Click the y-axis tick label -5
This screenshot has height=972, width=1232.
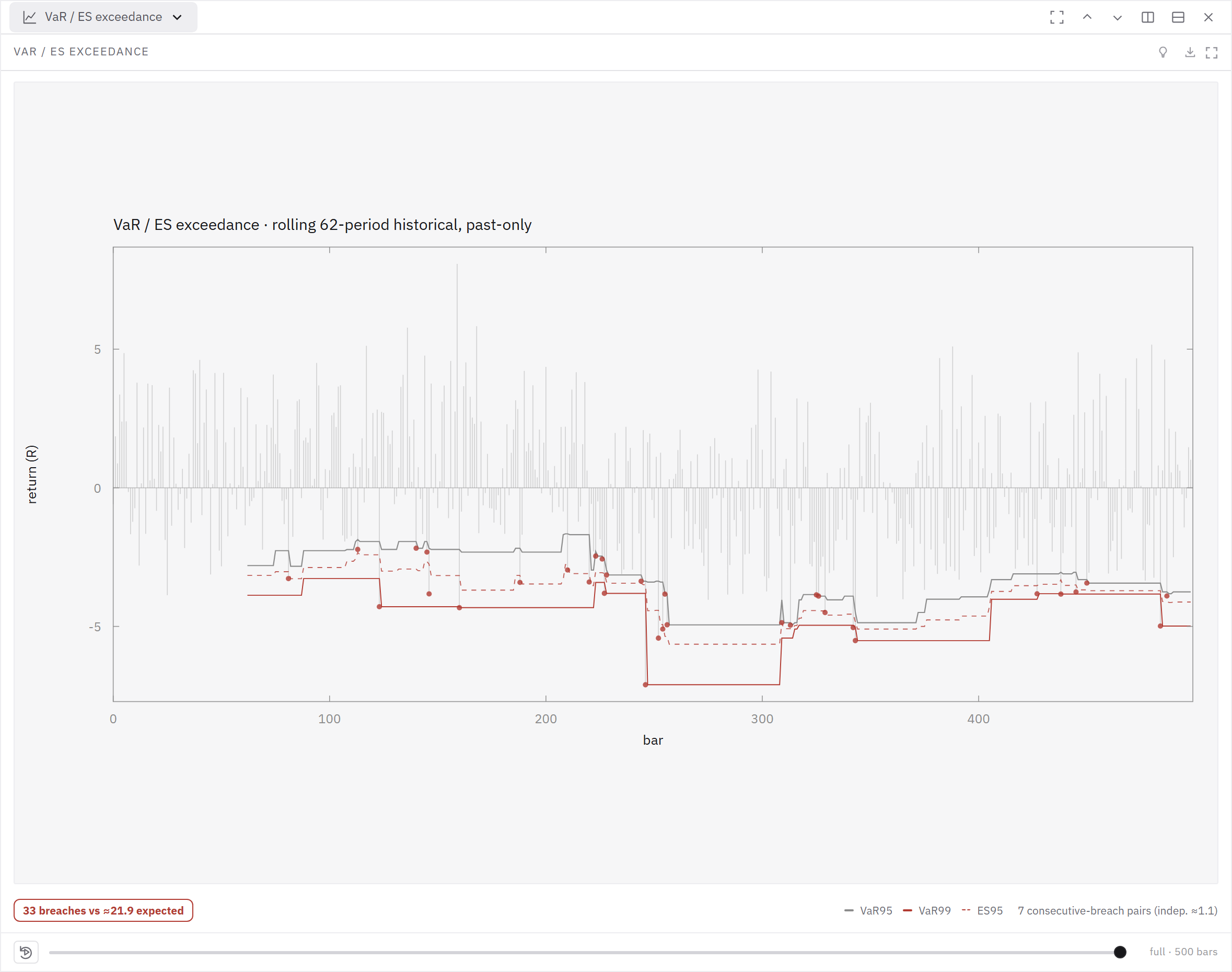pos(95,627)
